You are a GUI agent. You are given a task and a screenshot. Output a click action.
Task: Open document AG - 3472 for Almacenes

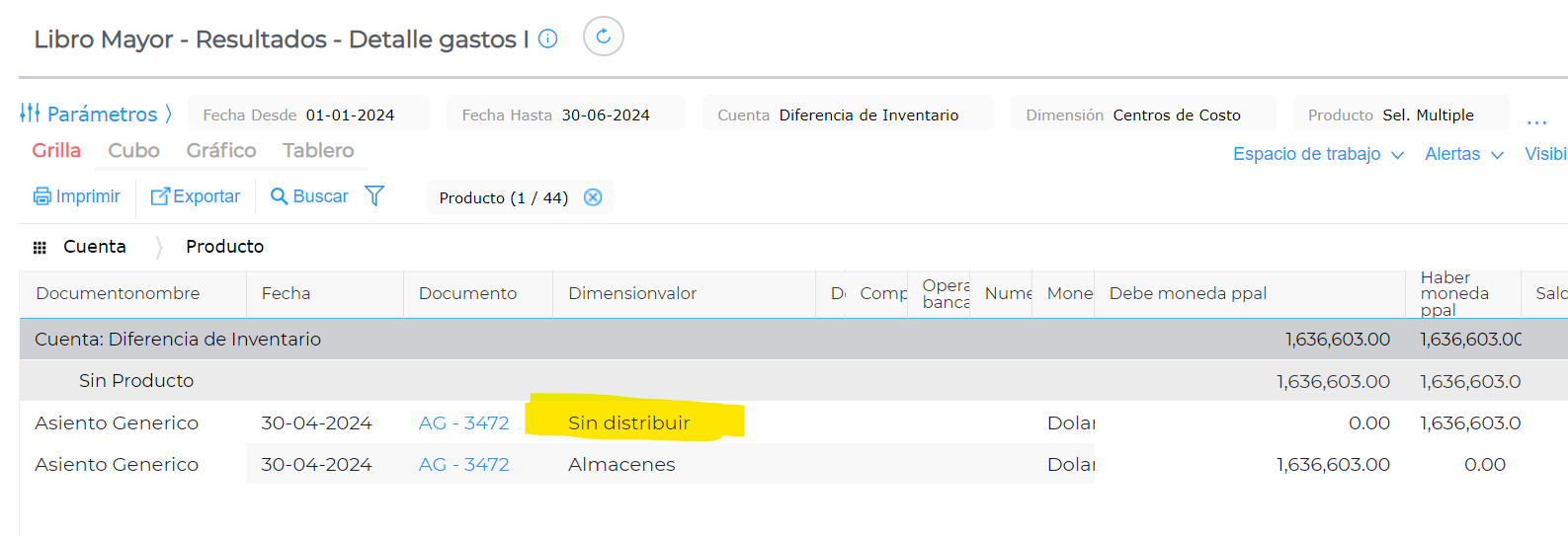(x=463, y=465)
